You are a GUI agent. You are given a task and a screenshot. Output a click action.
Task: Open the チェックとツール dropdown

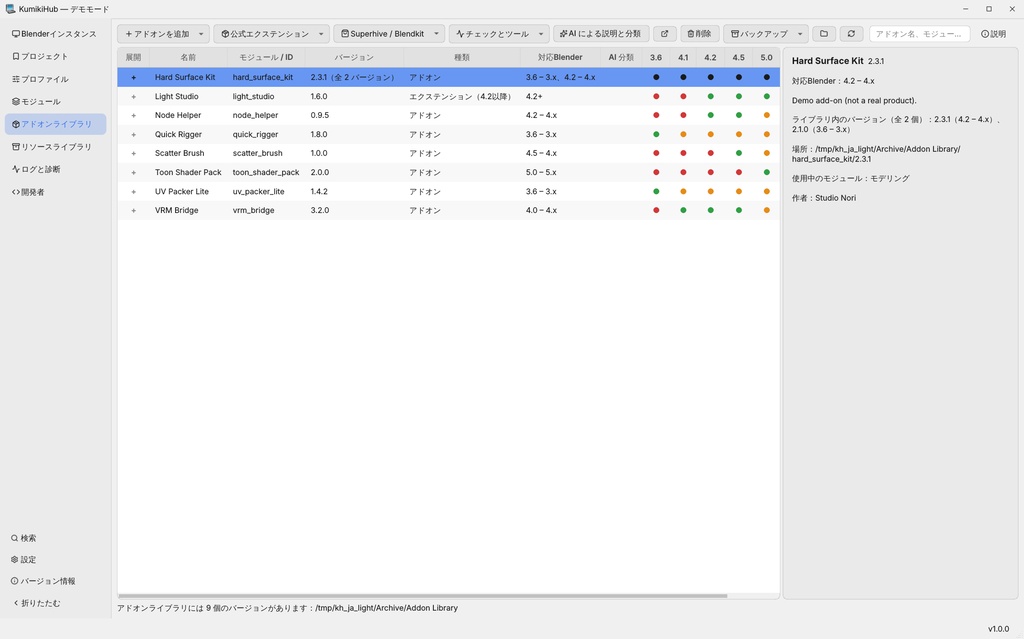pyautogui.click(x=541, y=34)
